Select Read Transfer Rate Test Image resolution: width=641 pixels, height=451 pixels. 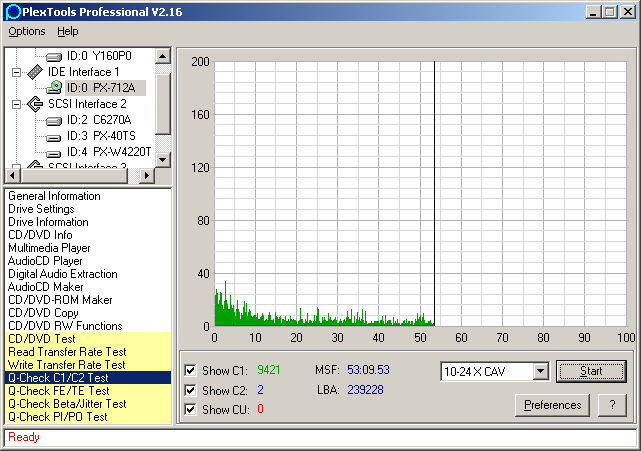[x=88, y=352]
